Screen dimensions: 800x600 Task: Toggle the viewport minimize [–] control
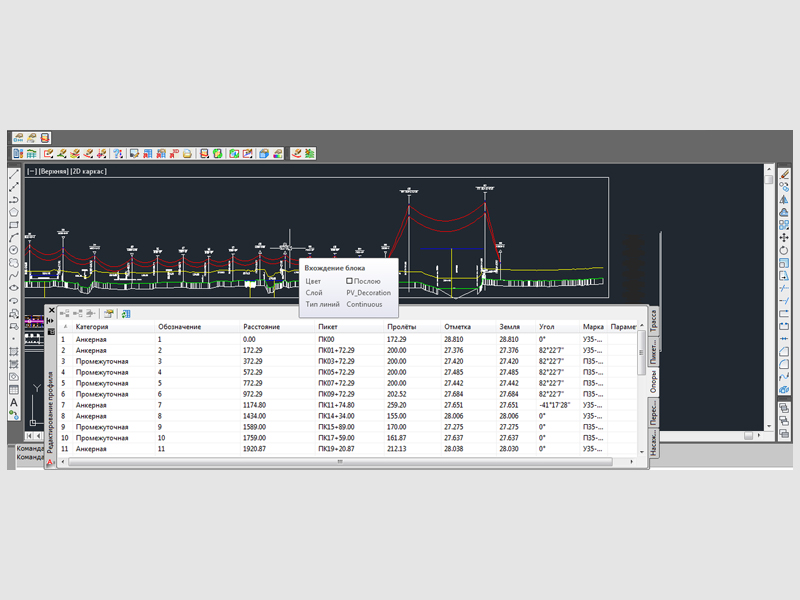coord(32,172)
